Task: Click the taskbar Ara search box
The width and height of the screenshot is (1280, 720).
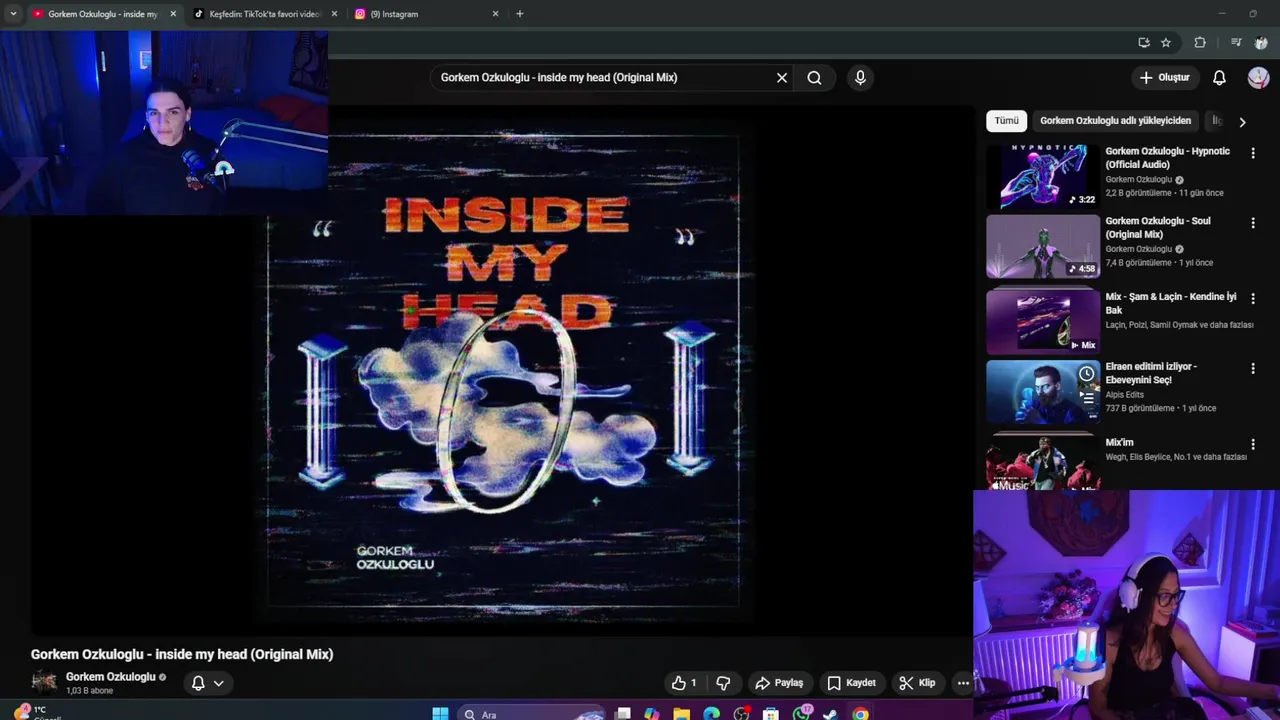Action: pyautogui.click(x=532, y=714)
